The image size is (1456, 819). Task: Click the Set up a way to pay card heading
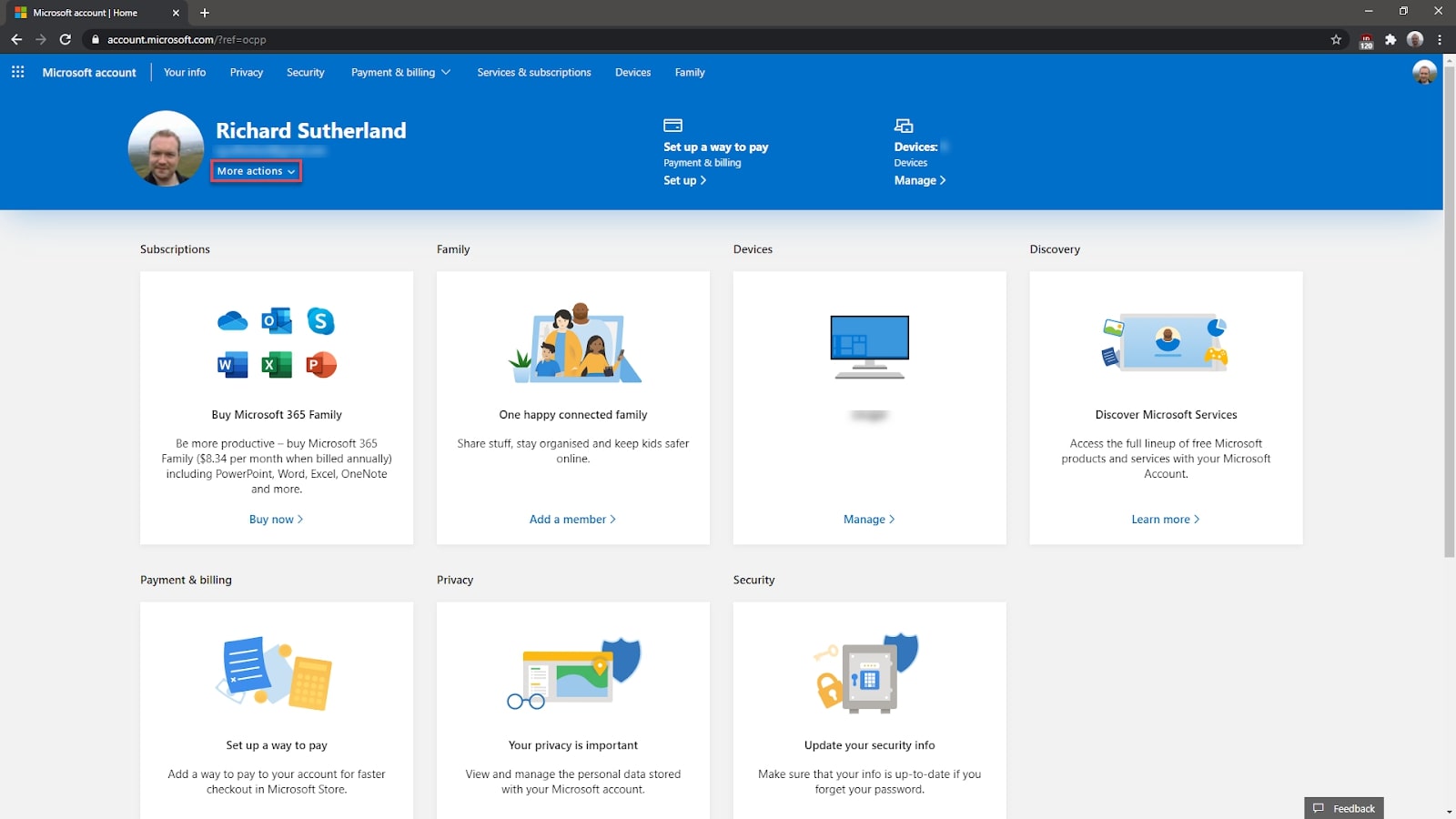tap(277, 744)
